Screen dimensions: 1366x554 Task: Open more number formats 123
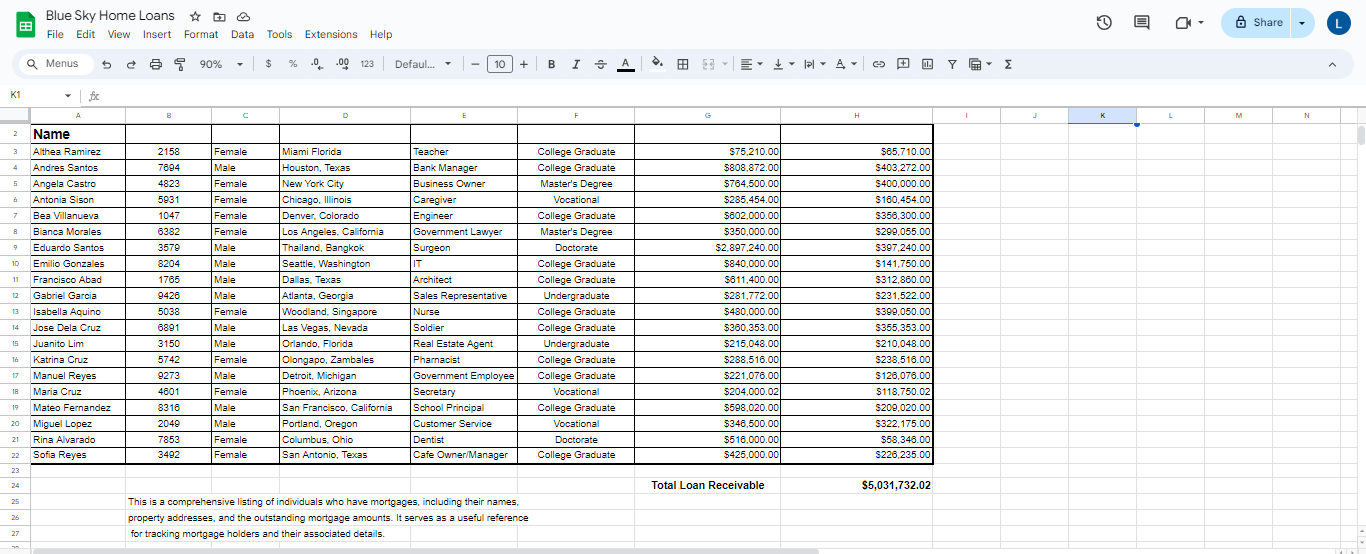(x=367, y=64)
